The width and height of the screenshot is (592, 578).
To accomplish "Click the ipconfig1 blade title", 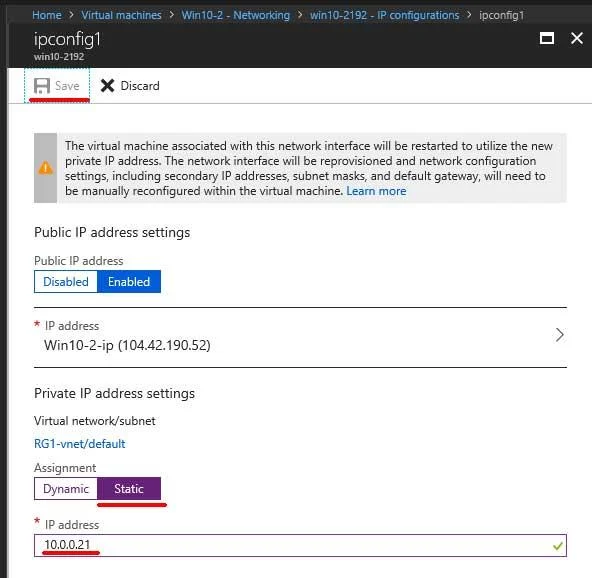I will [x=67, y=40].
